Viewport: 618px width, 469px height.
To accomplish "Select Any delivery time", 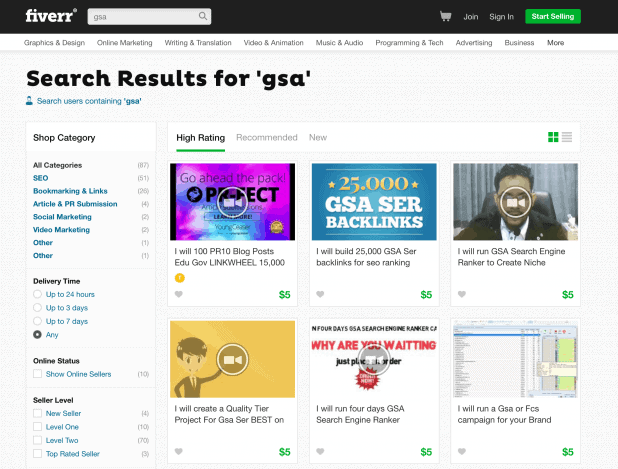I will [x=37, y=334].
